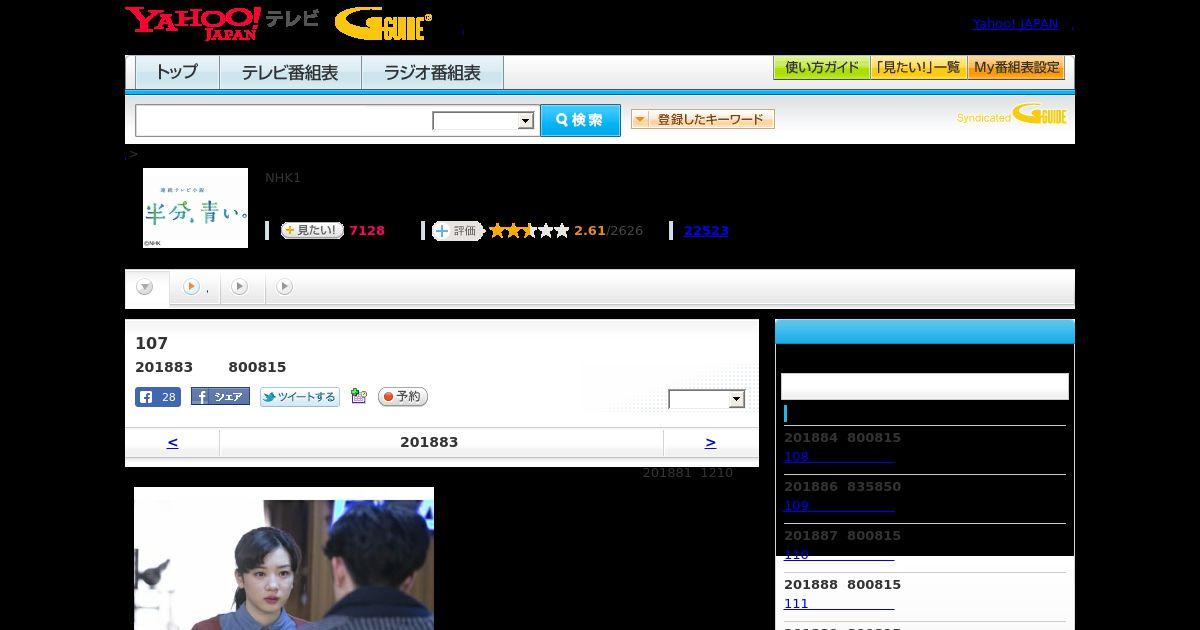Click the 見たい! plus button

pos(312,230)
